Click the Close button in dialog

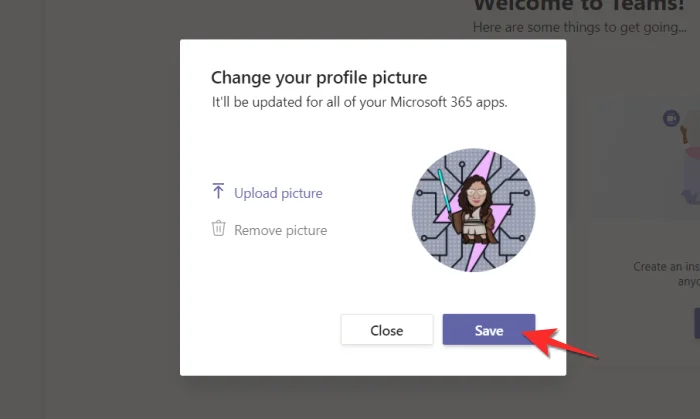click(387, 329)
